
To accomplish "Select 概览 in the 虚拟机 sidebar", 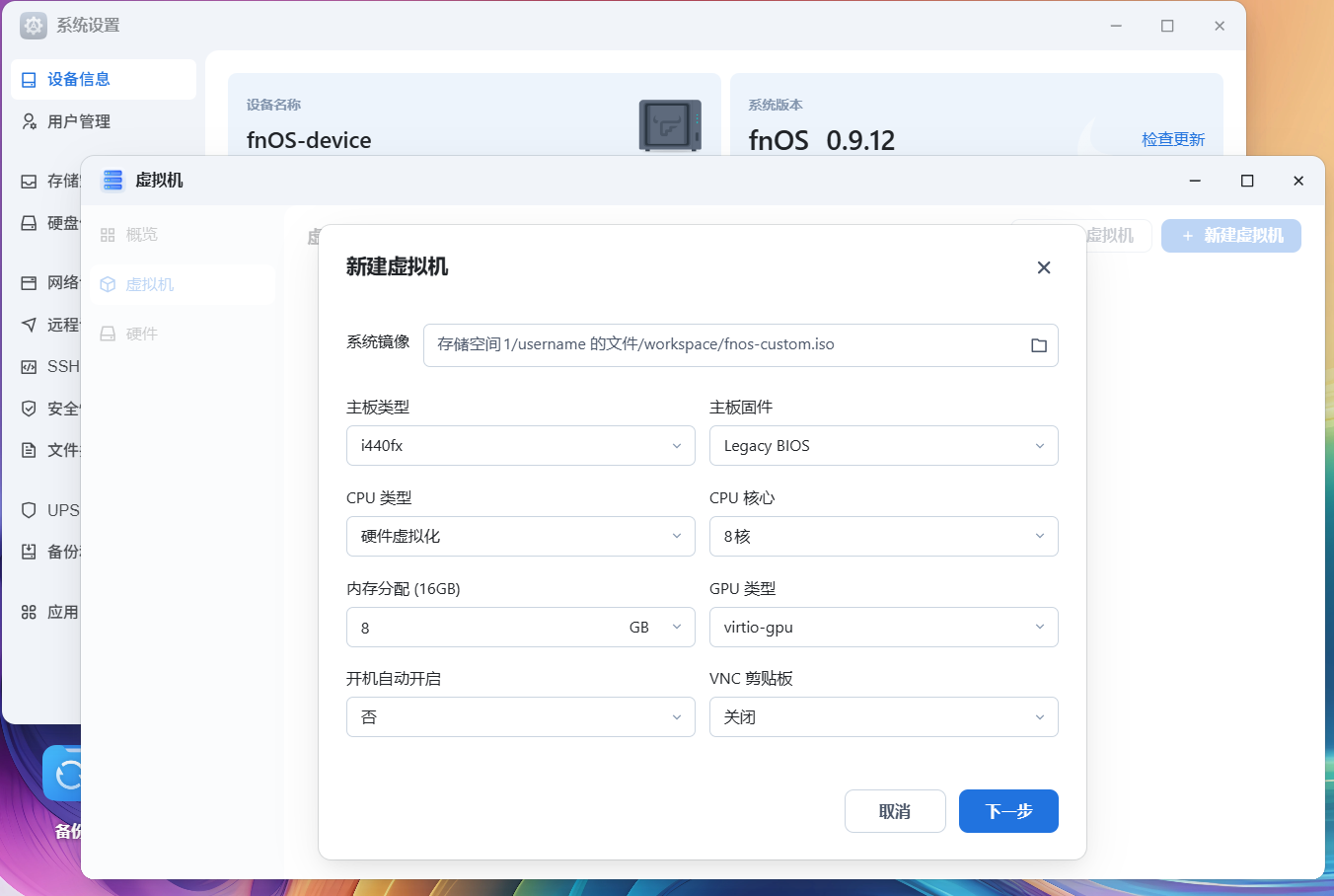I will point(182,235).
